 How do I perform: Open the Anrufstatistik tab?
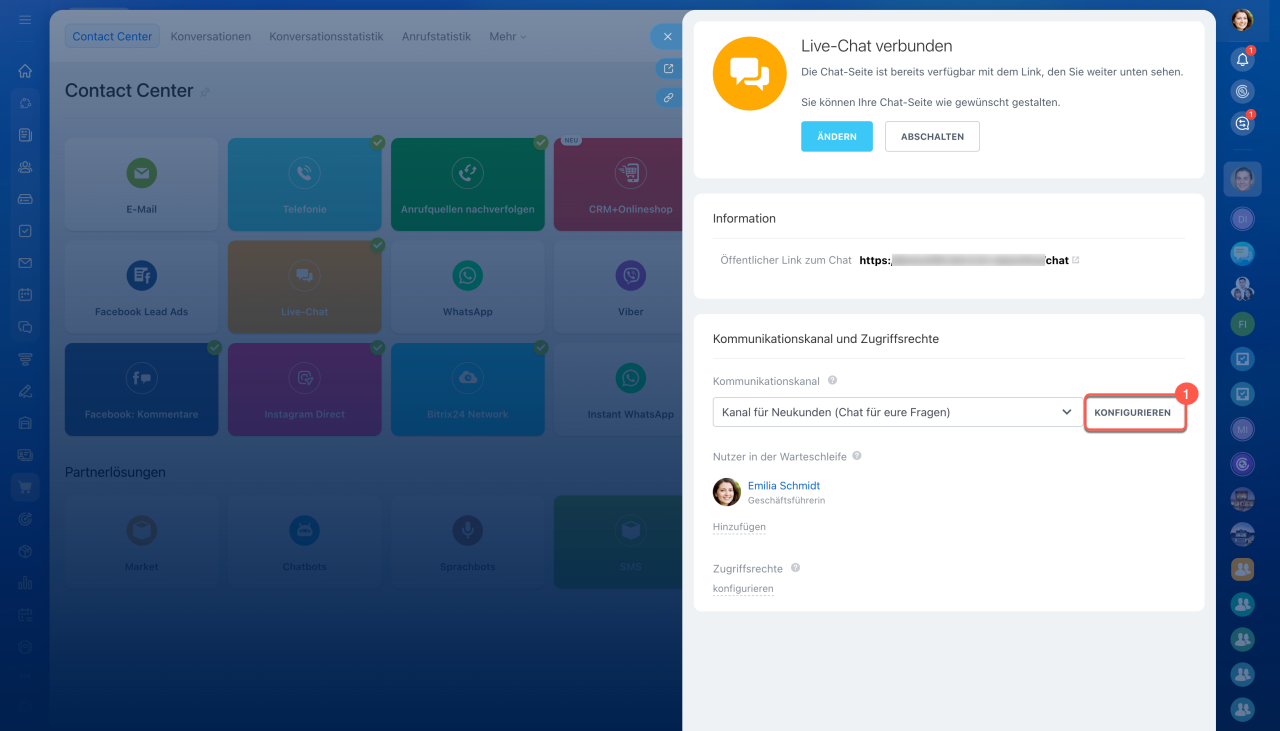click(x=436, y=37)
